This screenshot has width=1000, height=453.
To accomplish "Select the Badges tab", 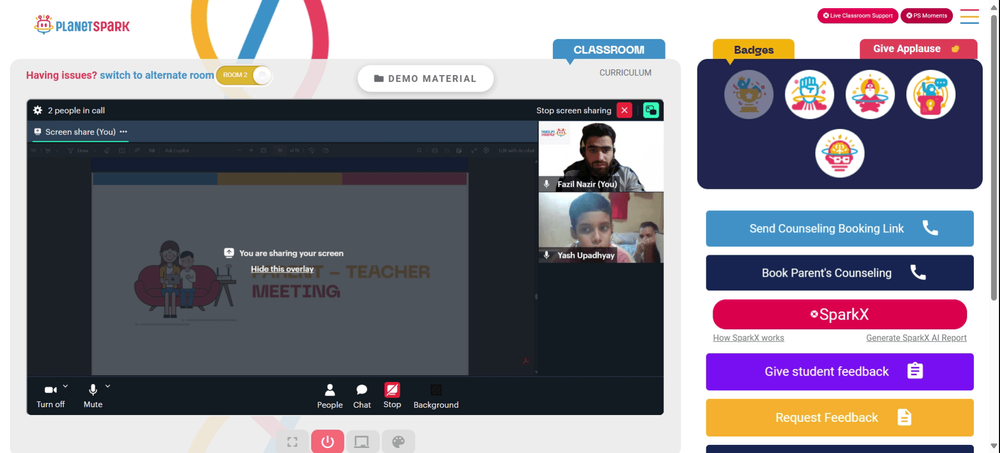I will click(753, 50).
